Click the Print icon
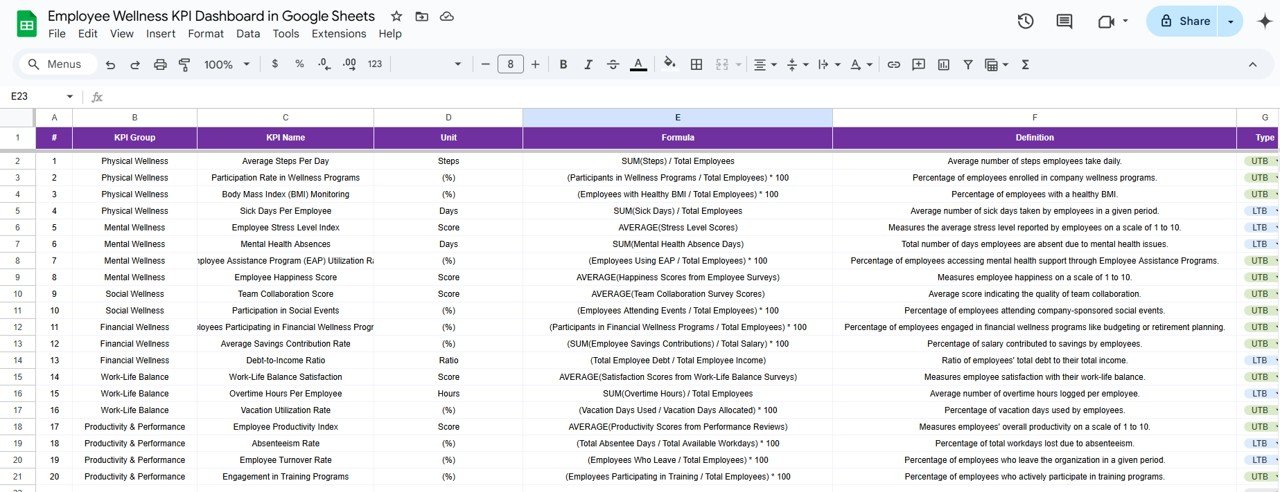 [x=160, y=64]
